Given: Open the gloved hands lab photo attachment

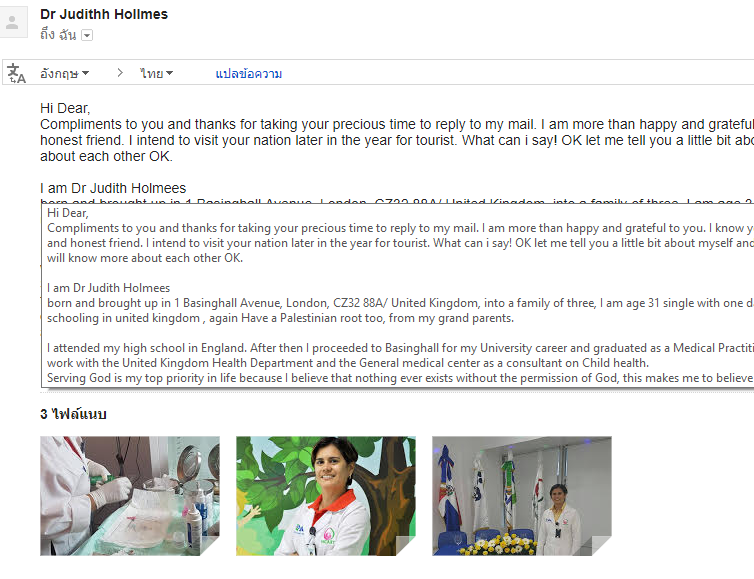Looking at the screenshot, I should (x=130, y=496).
